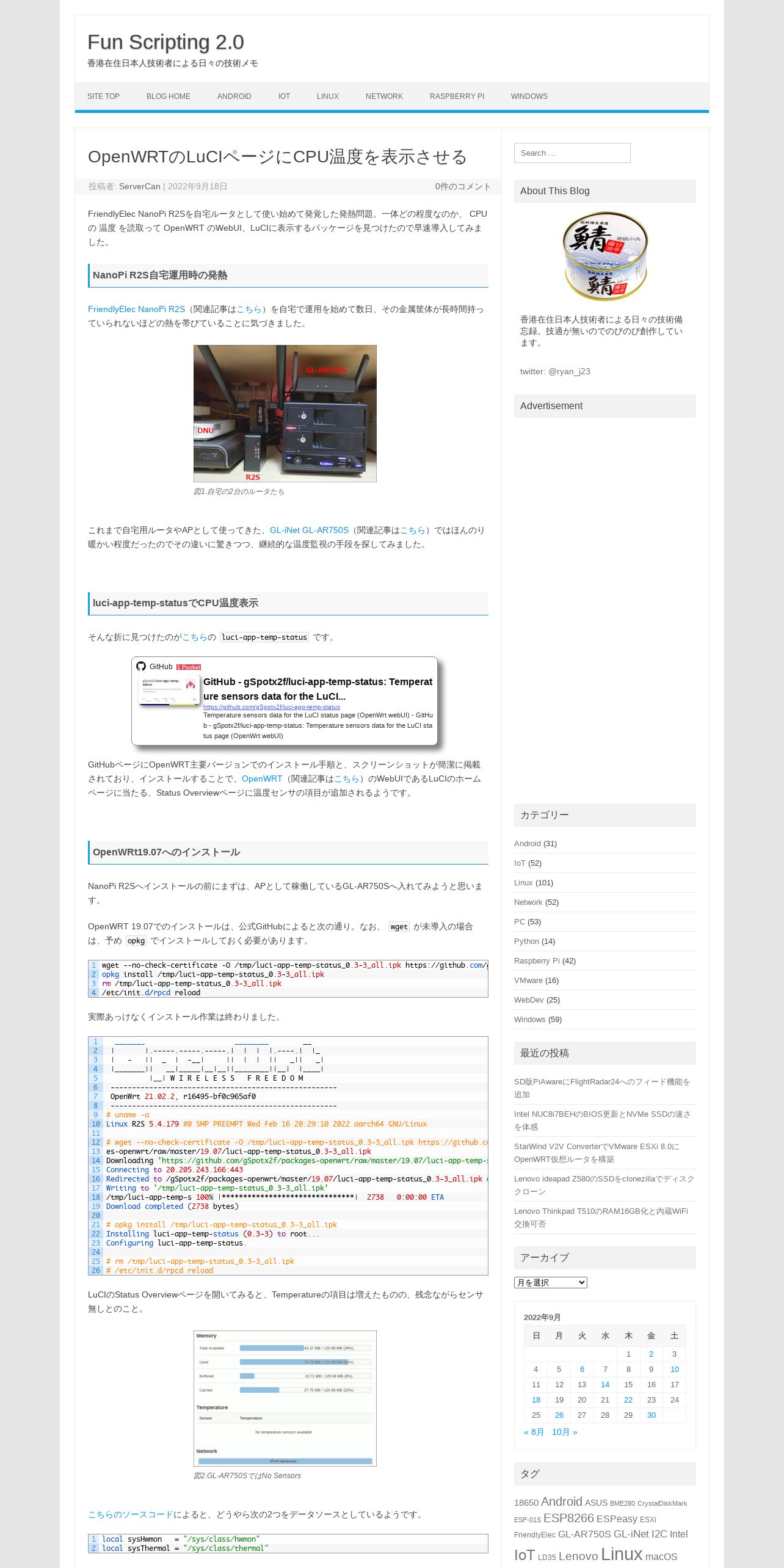Image resolution: width=784 pixels, height=1568 pixels.
Task: Click the Pocket badge in GitHub card
Action: (189, 667)
